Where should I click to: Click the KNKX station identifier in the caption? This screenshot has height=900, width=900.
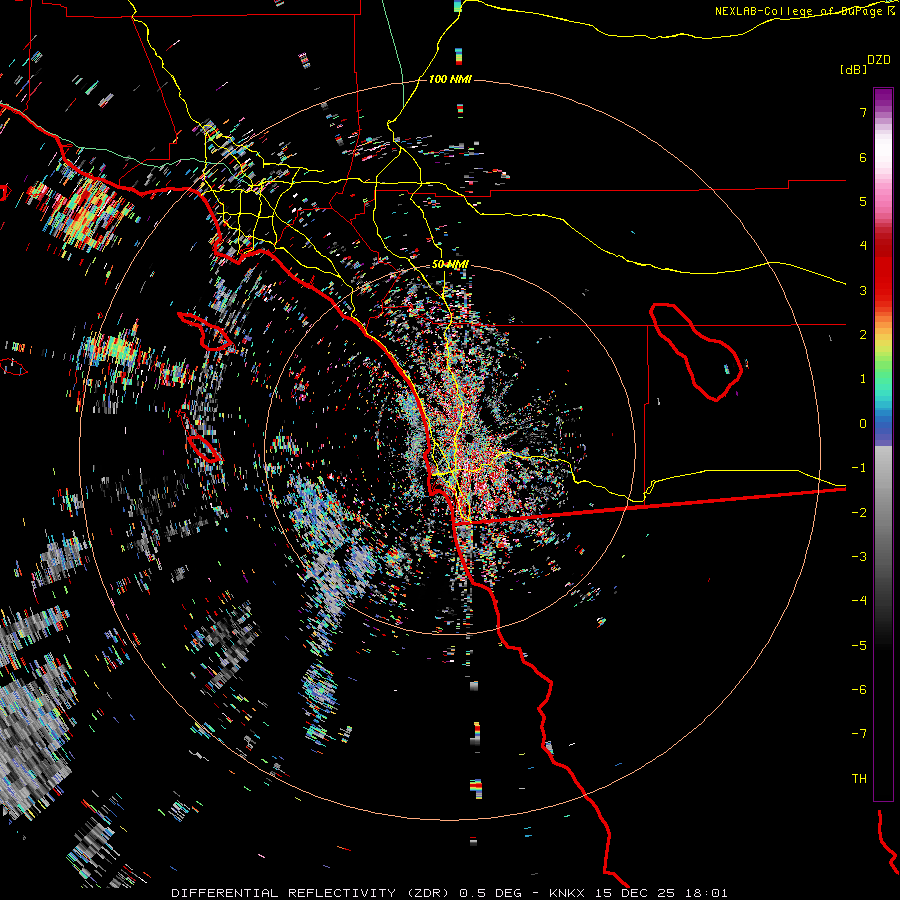(x=566, y=893)
